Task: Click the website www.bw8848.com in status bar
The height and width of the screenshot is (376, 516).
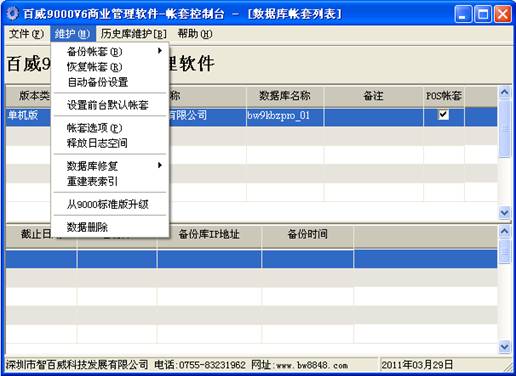Action: 312,365
